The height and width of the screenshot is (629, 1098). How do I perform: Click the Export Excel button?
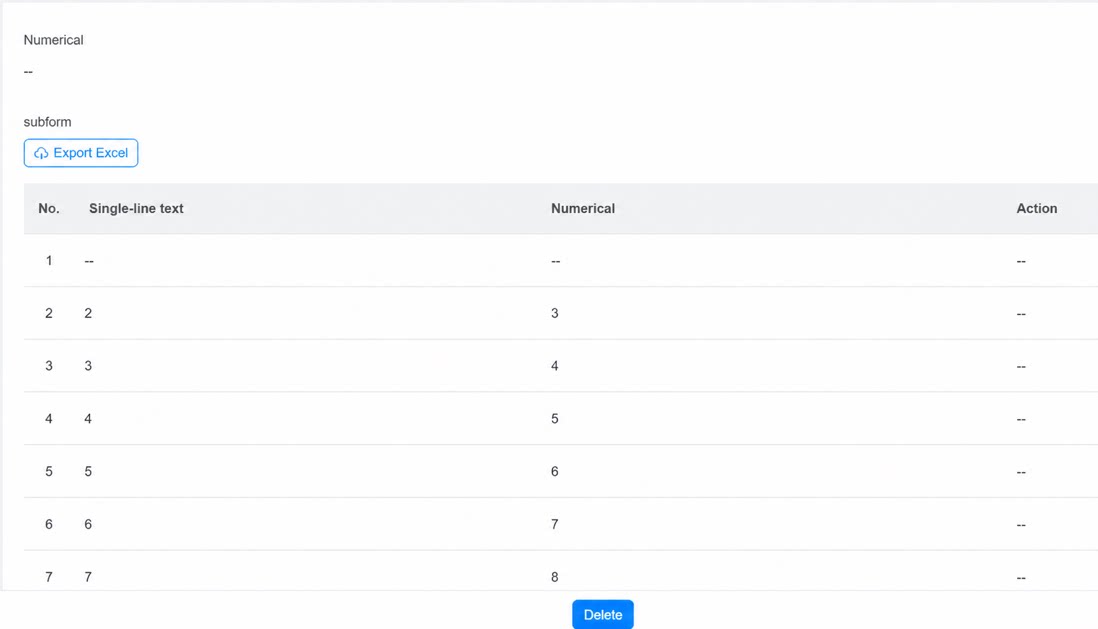[x=81, y=153]
